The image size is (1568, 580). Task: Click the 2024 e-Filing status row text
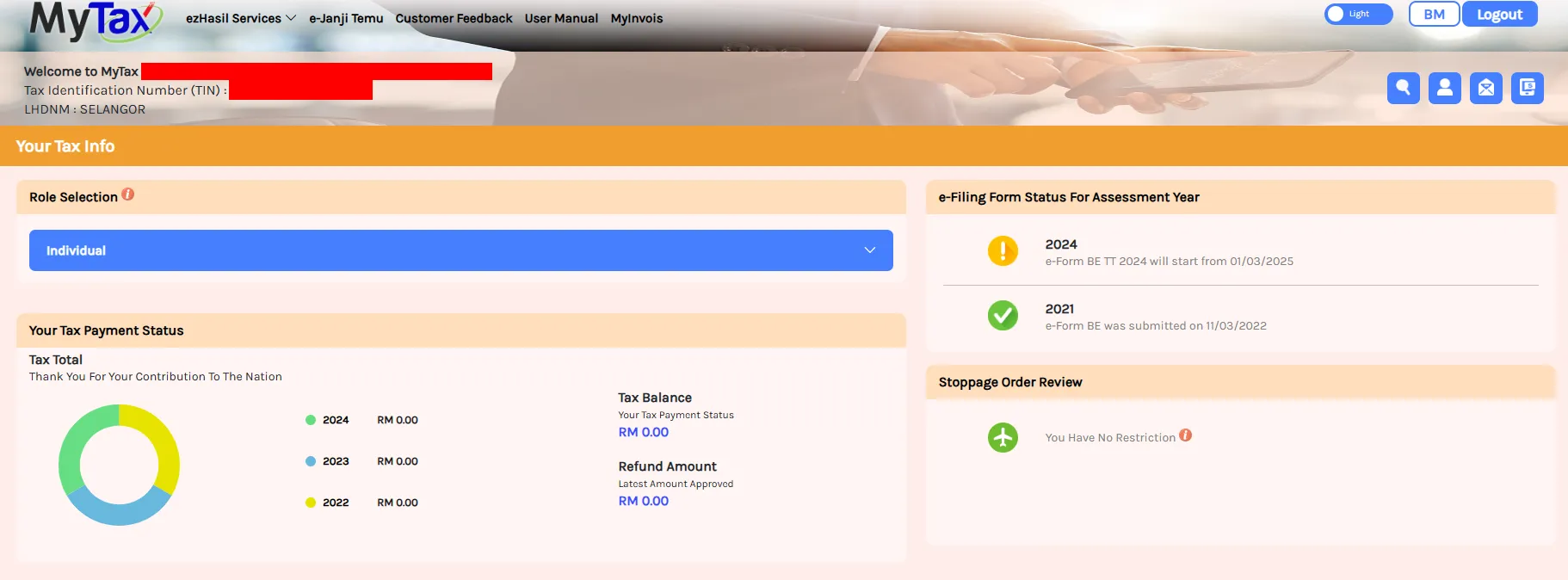1169,261
